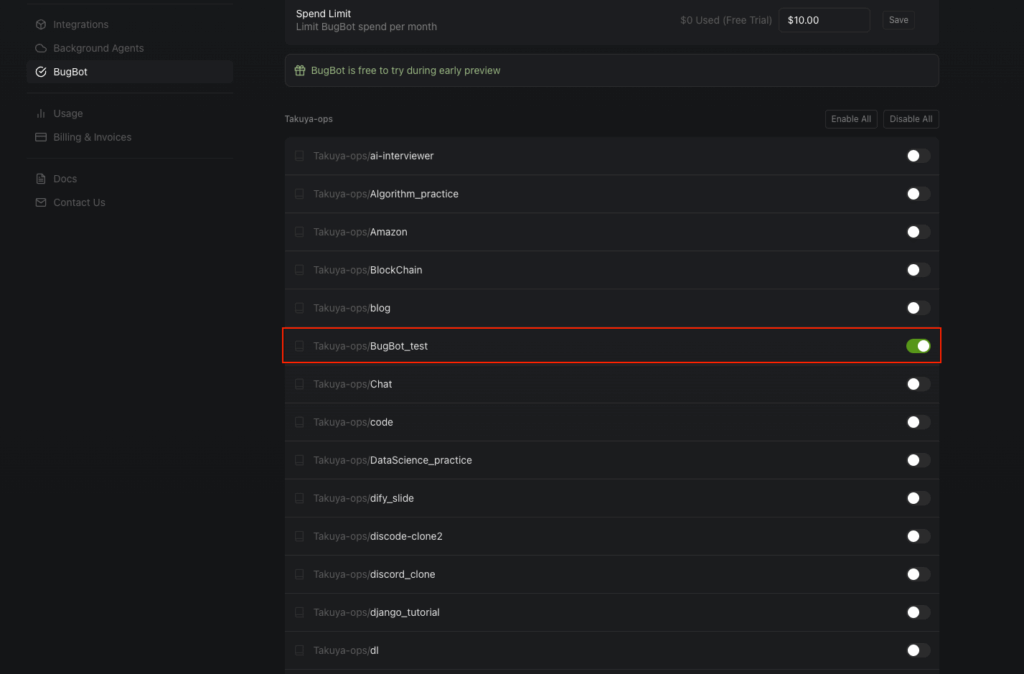The width and height of the screenshot is (1024, 674).
Task: Click repo icon beside Chat
Action: click(299, 384)
